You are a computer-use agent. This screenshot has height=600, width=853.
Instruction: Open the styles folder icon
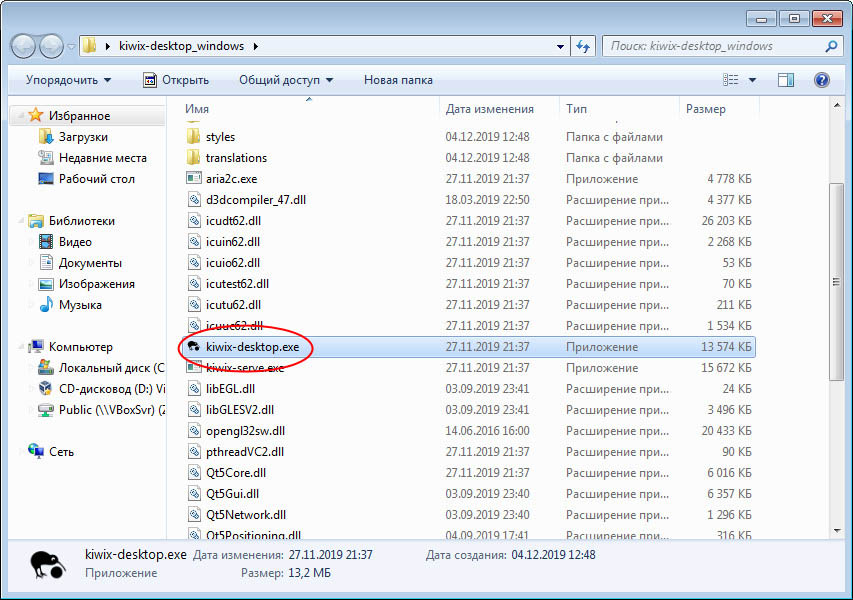pos(193,136)
